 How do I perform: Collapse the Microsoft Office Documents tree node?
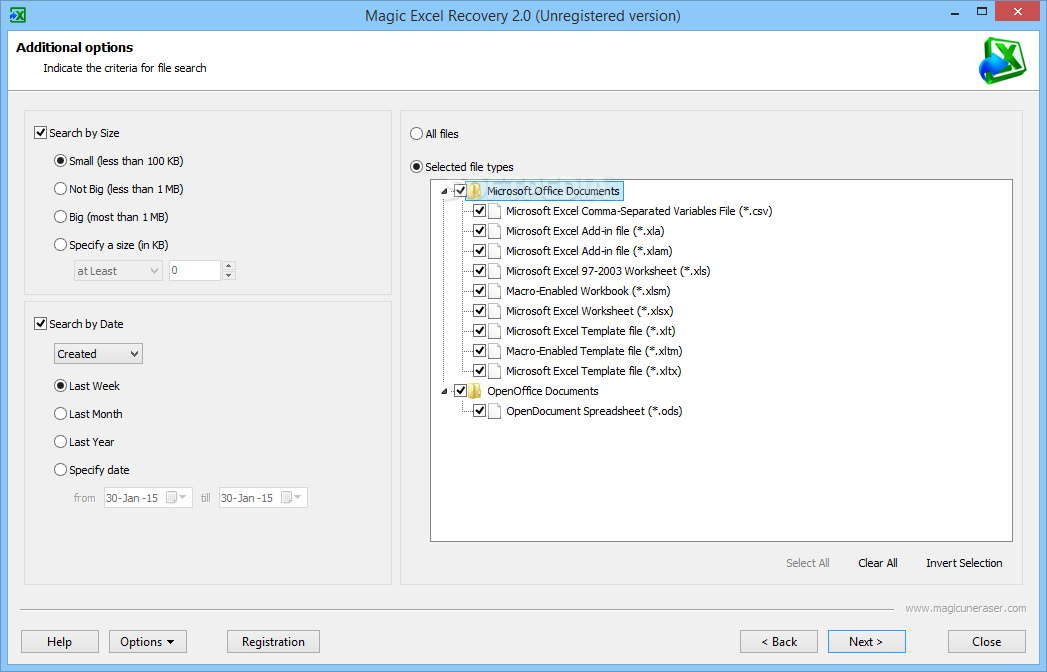coord(444,192)
